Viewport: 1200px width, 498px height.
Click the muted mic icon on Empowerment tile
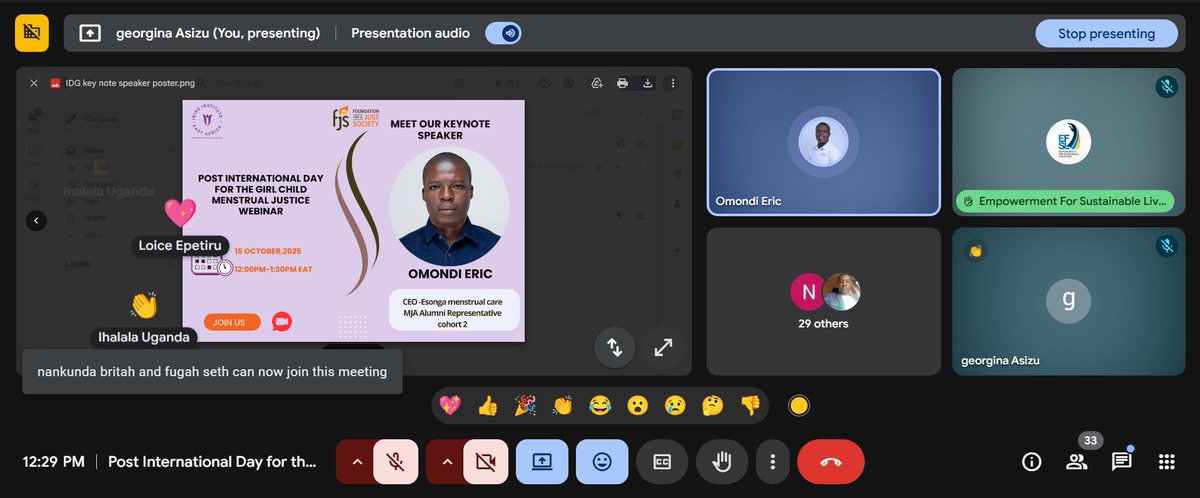(1166, 87)
